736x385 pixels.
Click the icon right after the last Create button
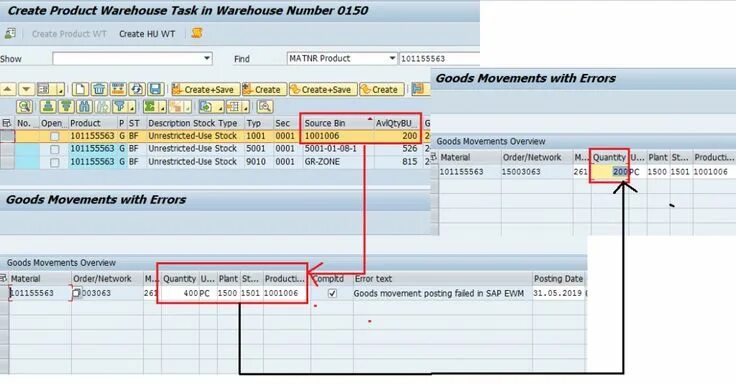coord(417,89)
